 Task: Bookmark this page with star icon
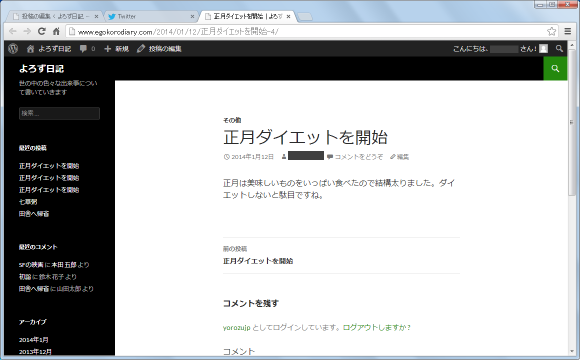pos(552,31)
